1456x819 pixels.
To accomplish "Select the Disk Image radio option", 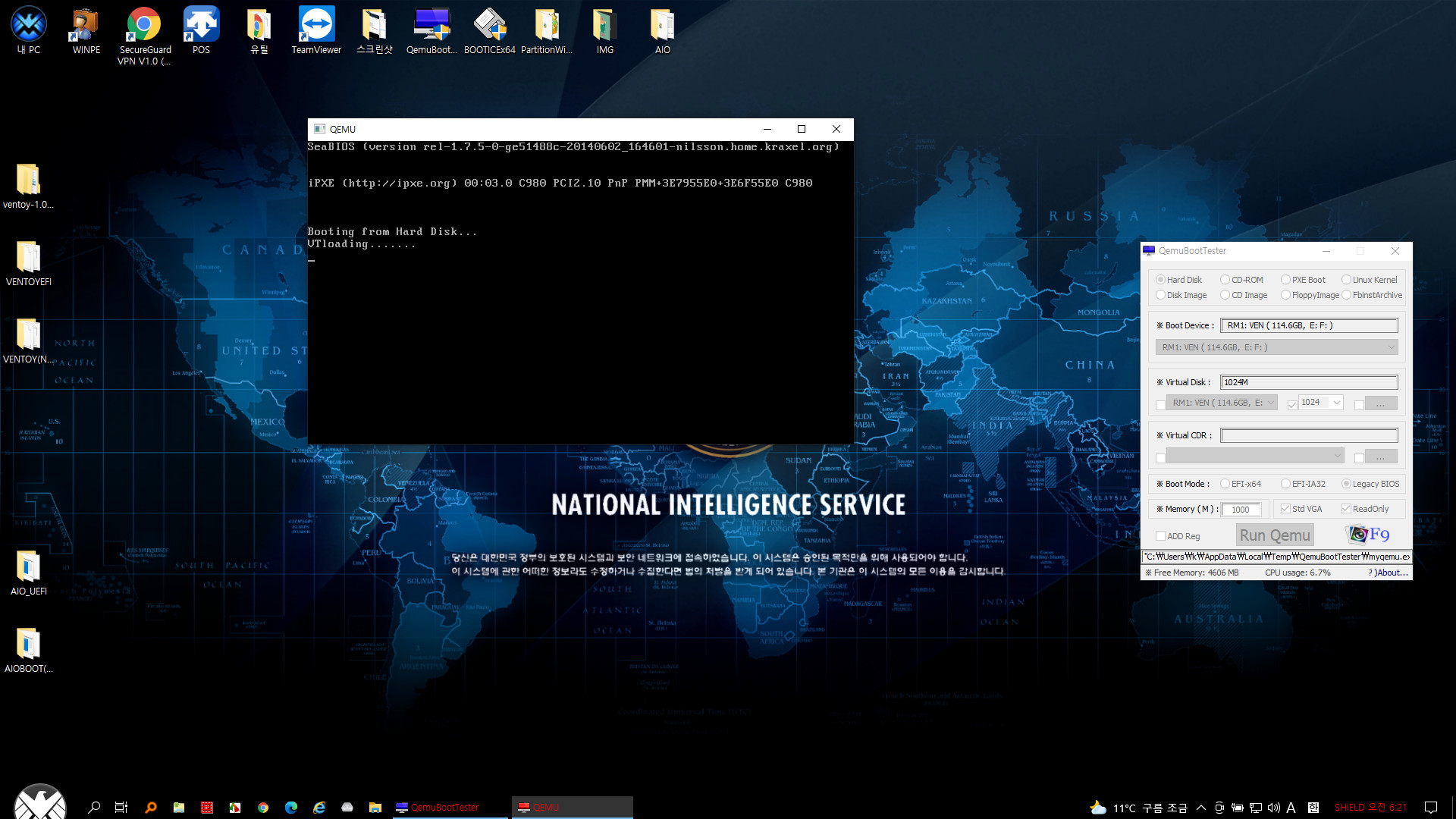I will coord(1181,295).
